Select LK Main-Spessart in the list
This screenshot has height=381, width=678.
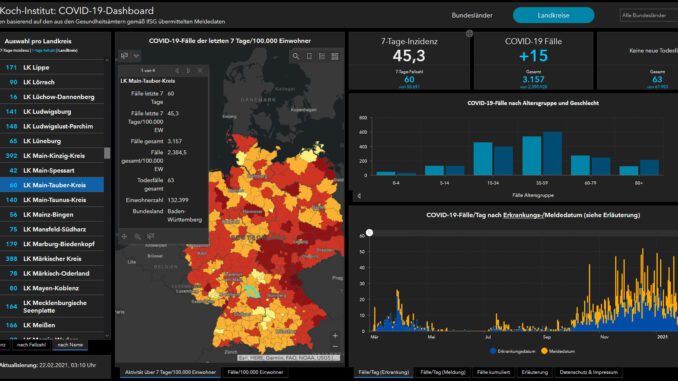coord(52,170)
